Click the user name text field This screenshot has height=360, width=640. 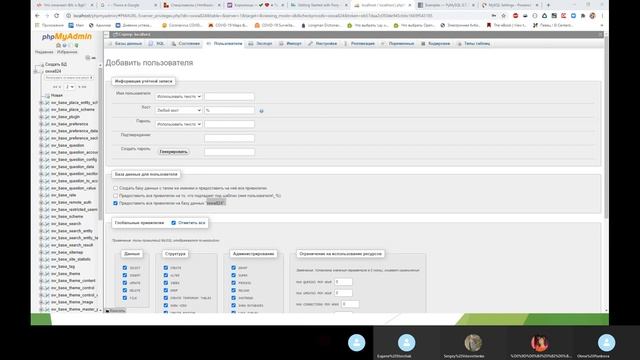[229, 97]
